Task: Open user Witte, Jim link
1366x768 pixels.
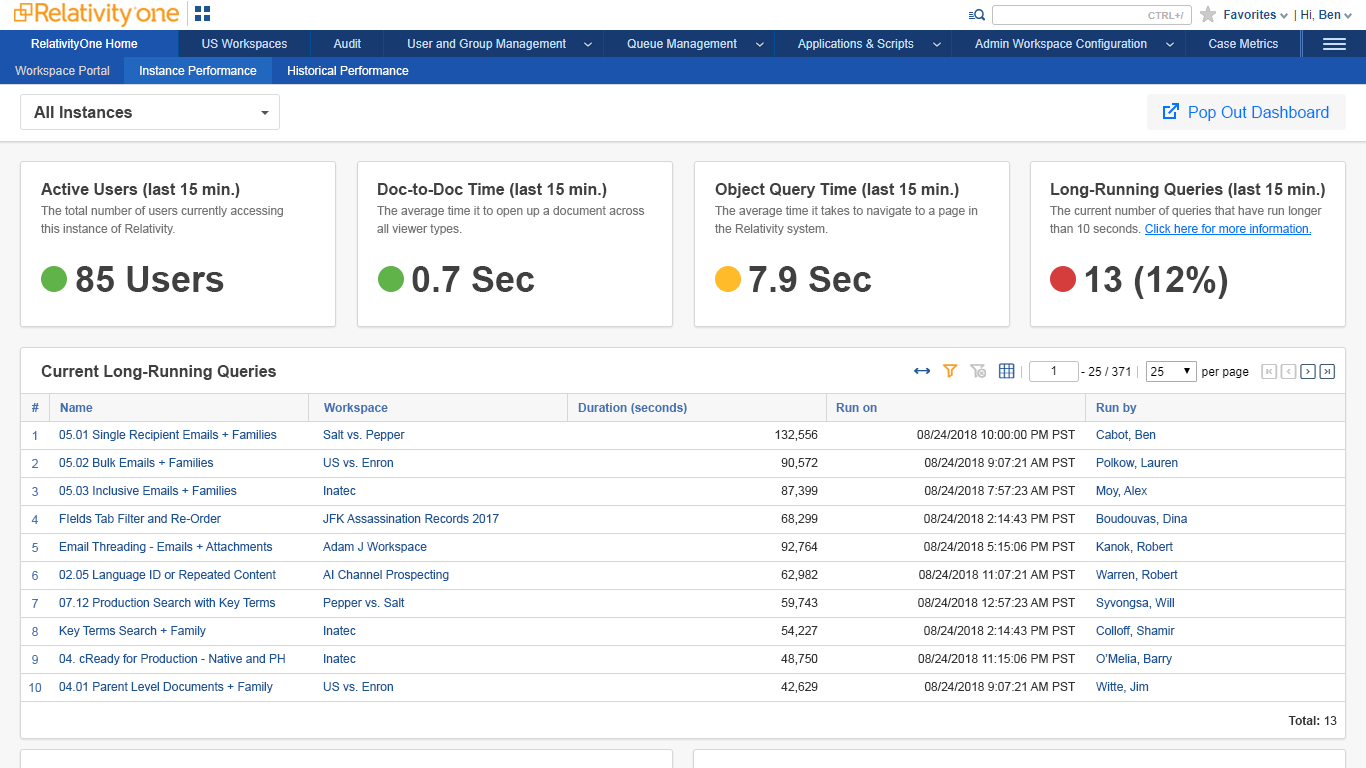Action: (1122, 687)
